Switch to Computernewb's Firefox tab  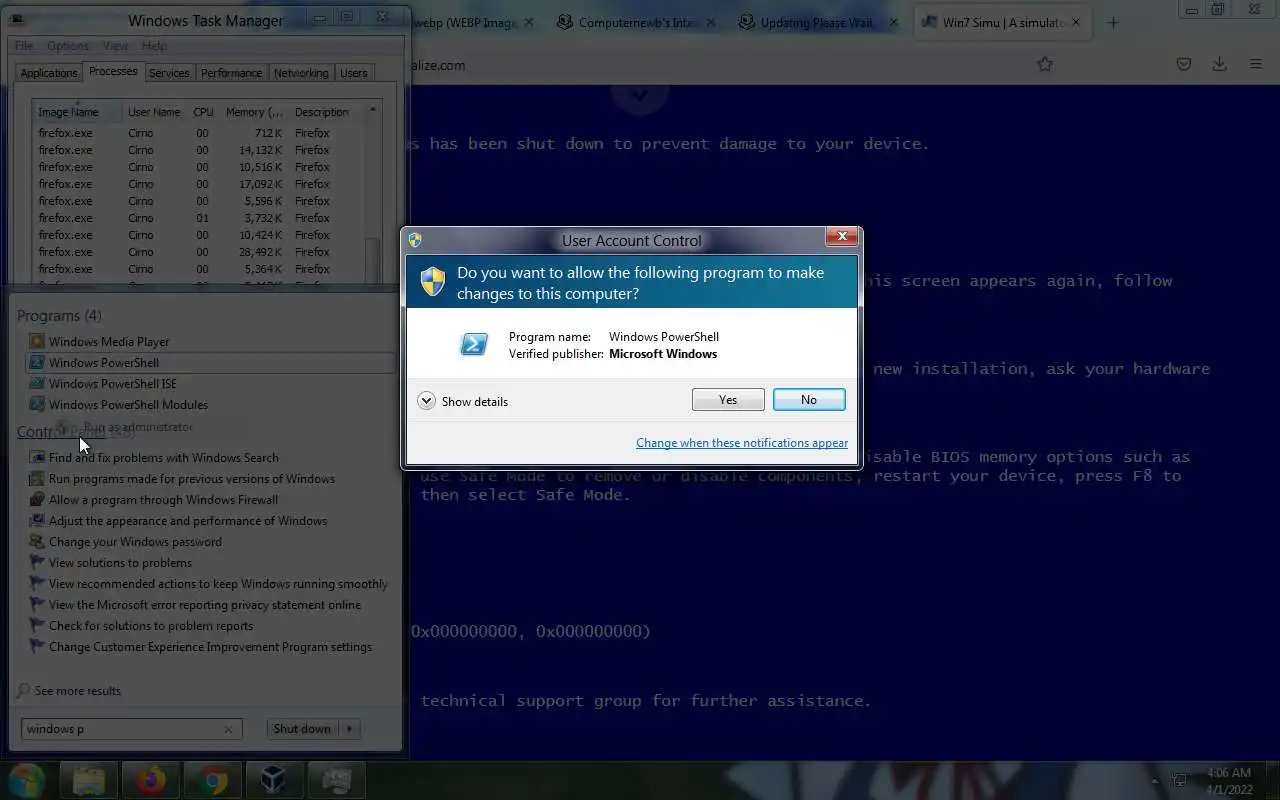(x=635, y=22)
